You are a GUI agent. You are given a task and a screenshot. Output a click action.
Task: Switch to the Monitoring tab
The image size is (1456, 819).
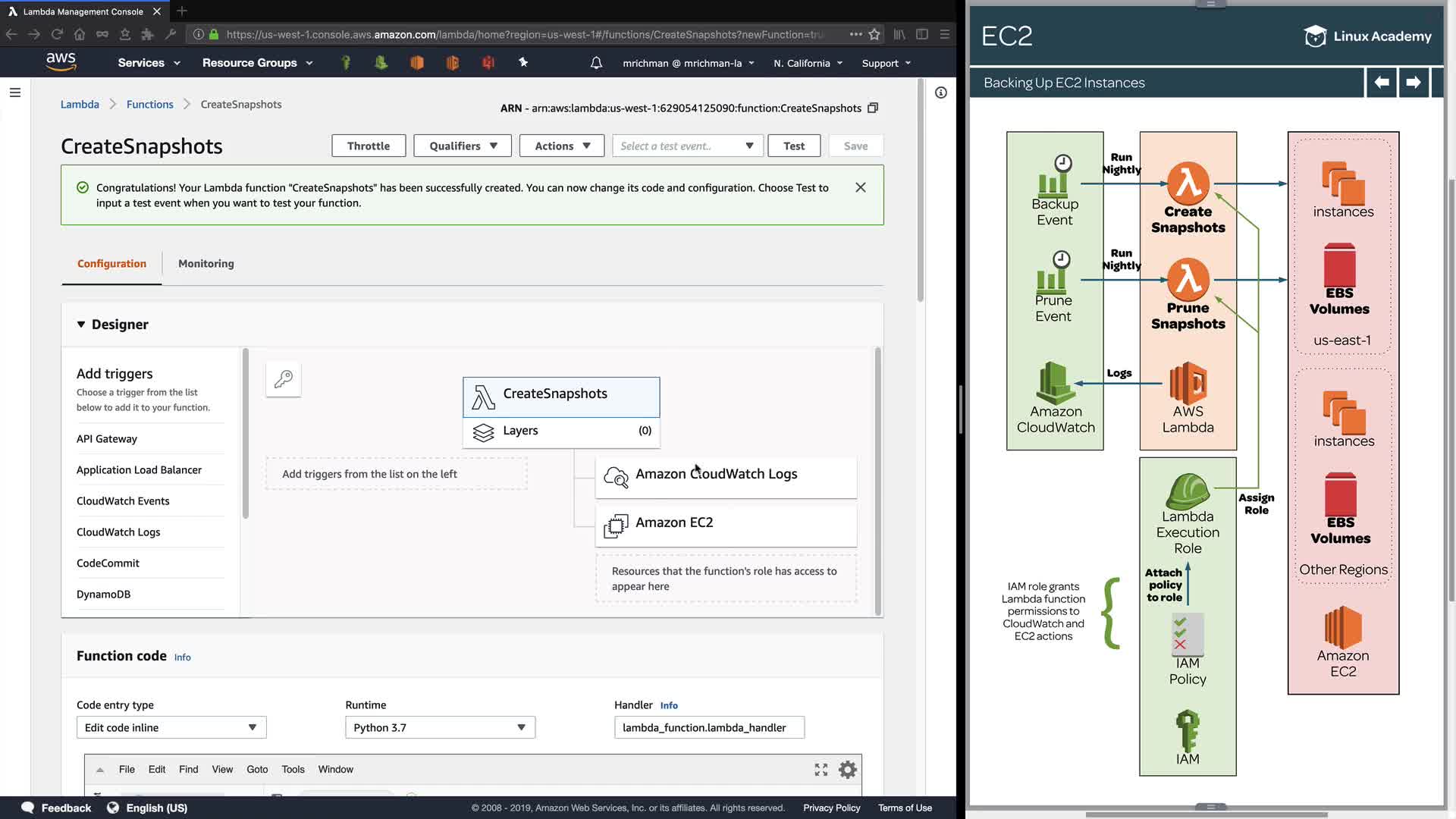206,264
